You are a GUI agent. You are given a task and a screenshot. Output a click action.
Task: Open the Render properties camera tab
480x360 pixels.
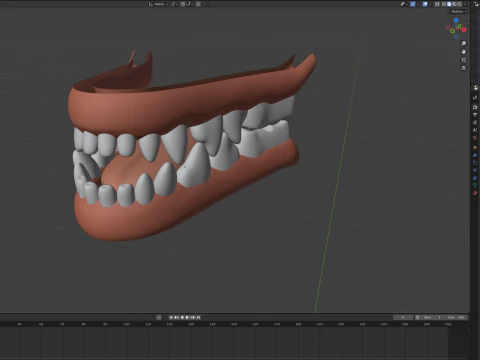pyautogui.click(x=475, y=97)
